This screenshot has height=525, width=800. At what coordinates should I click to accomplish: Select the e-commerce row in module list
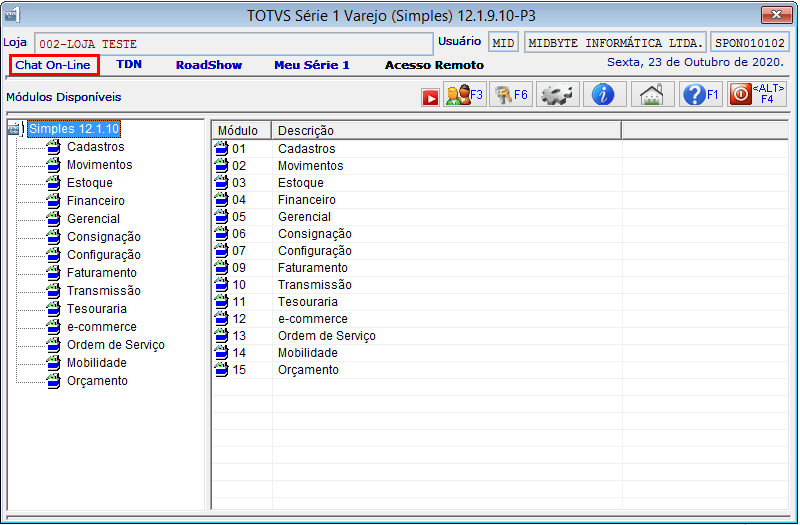click(500, 319)
